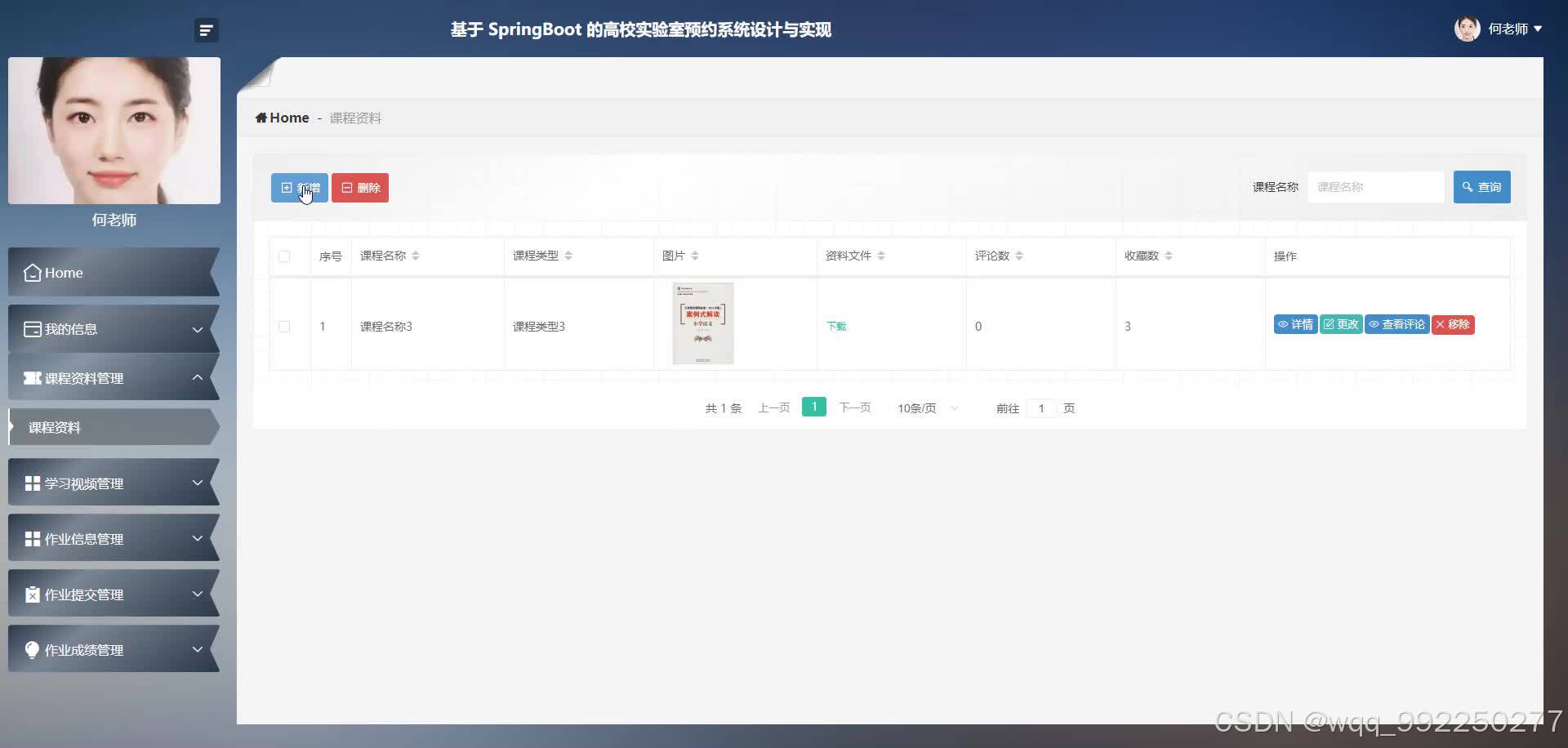The image size is (1568, 748).
Task: Click the red 移除 remove button
Action: coord(1453,324)
